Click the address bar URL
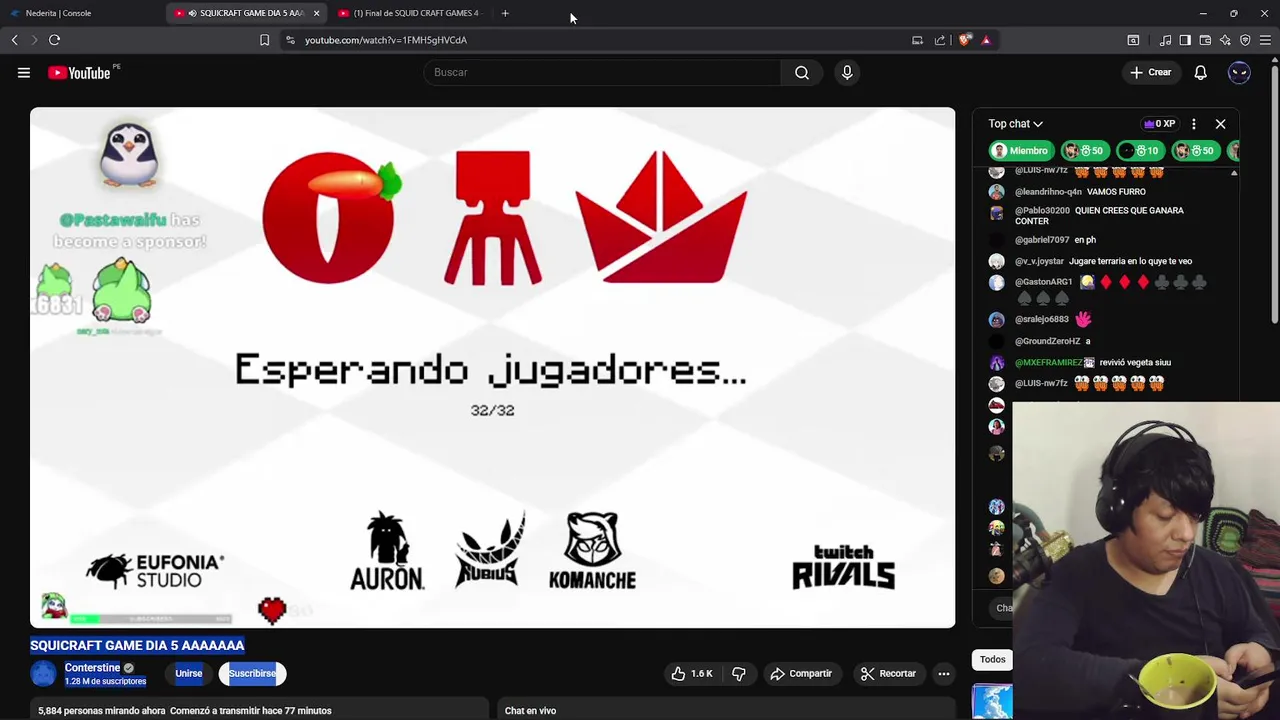 click(x=386, y=40)
